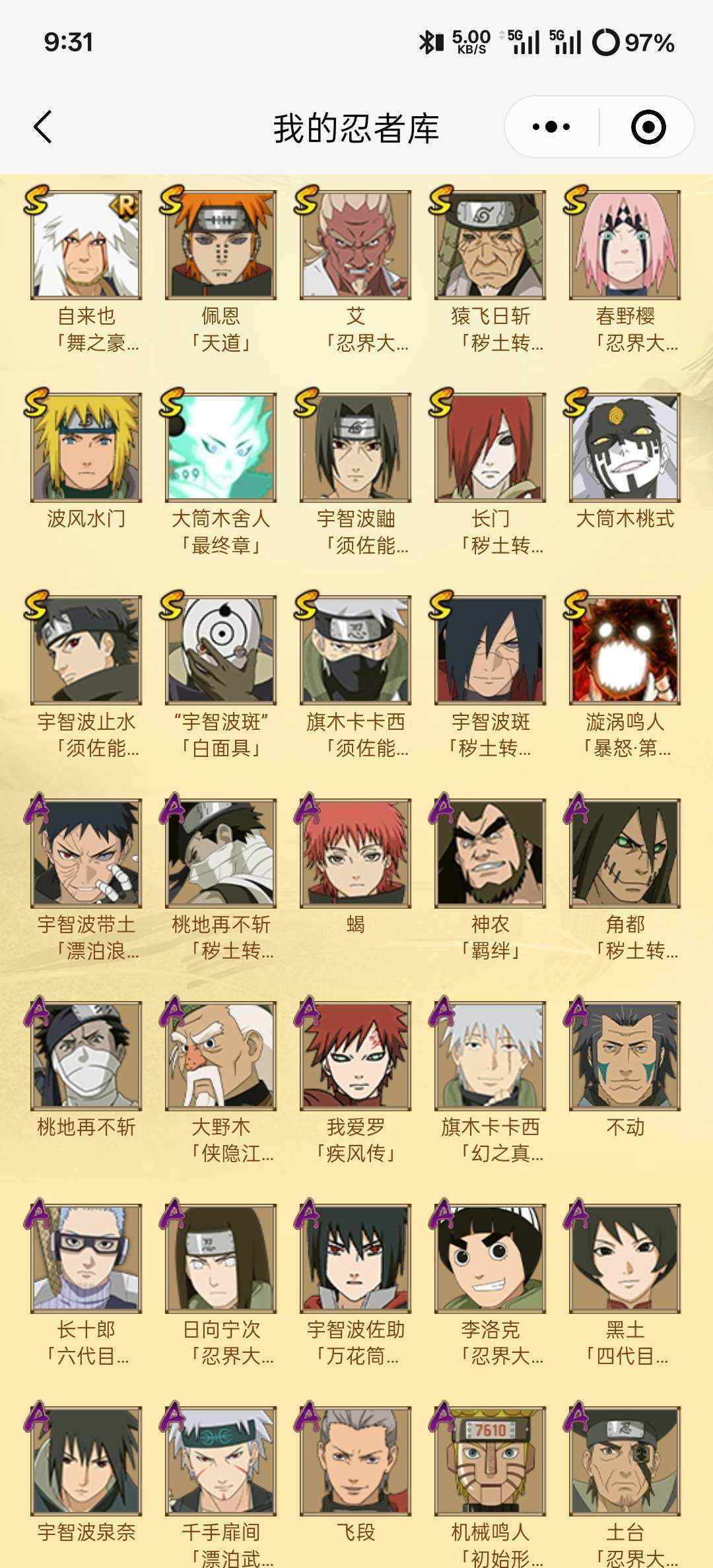Pick the 李洛克 ninja avatar
The width and height of the screenshot is (713, 1568).
coord(491,1258)
